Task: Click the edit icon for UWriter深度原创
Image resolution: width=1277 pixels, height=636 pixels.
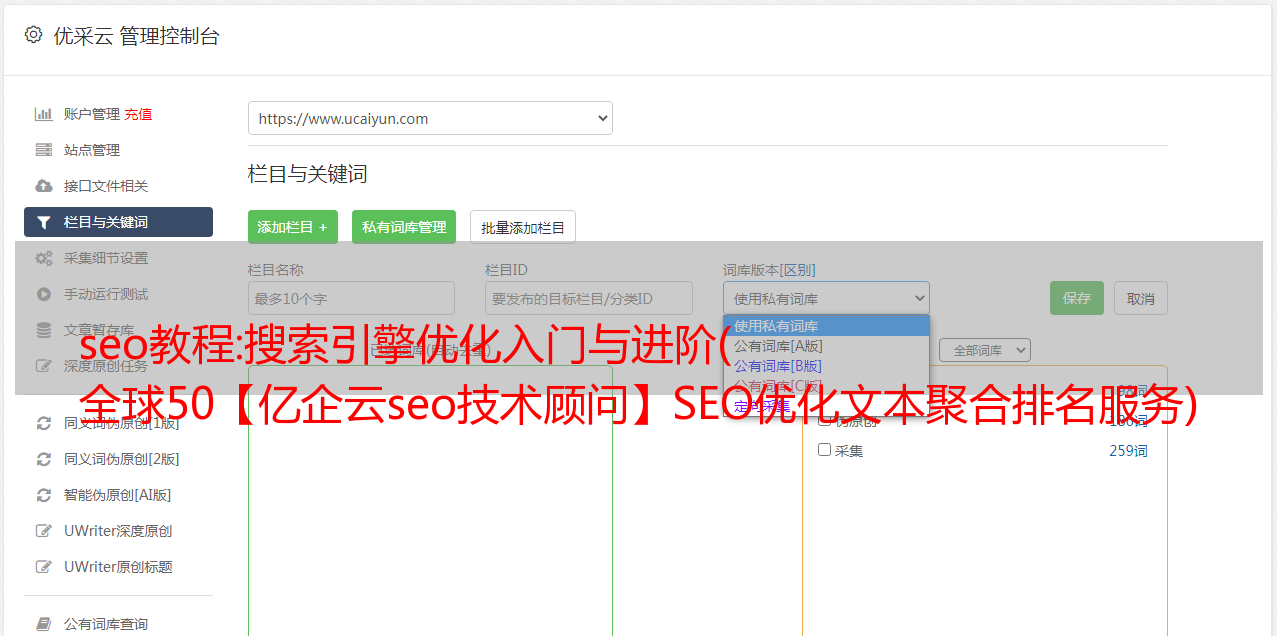Action: click(x=44, y=531)
